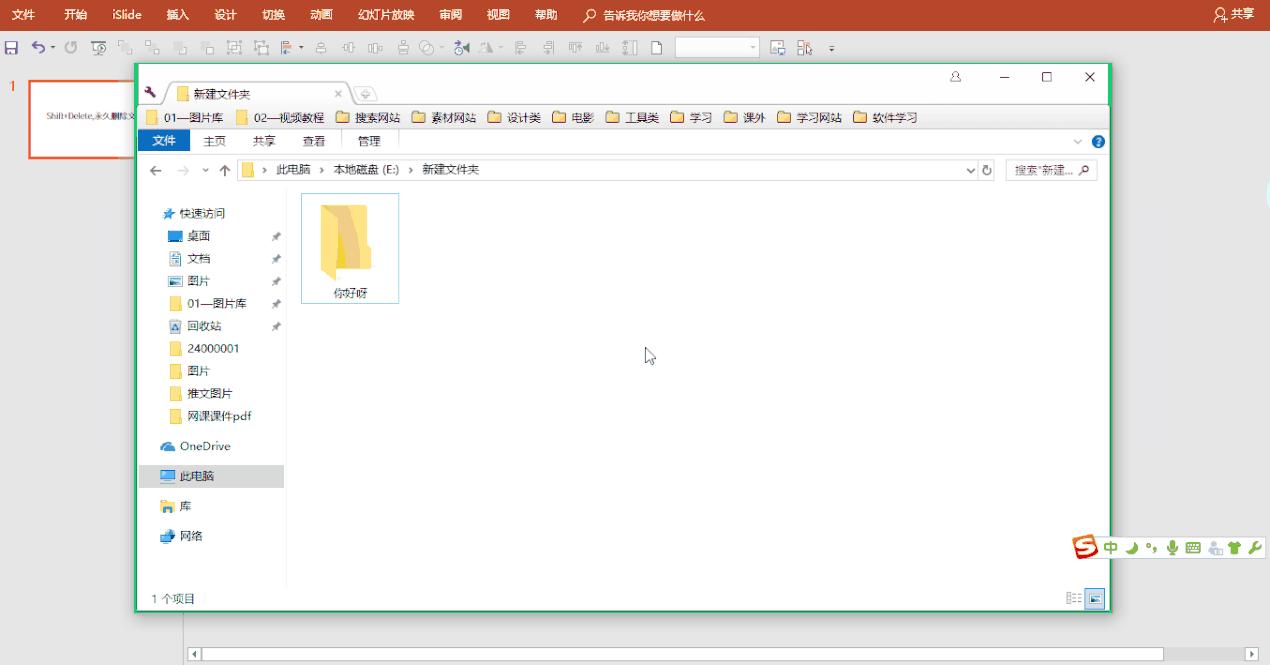Toggle Chinese/English with the Sogou 中 icon
The image size is (1270, 665).
(x=1110, y=547)
